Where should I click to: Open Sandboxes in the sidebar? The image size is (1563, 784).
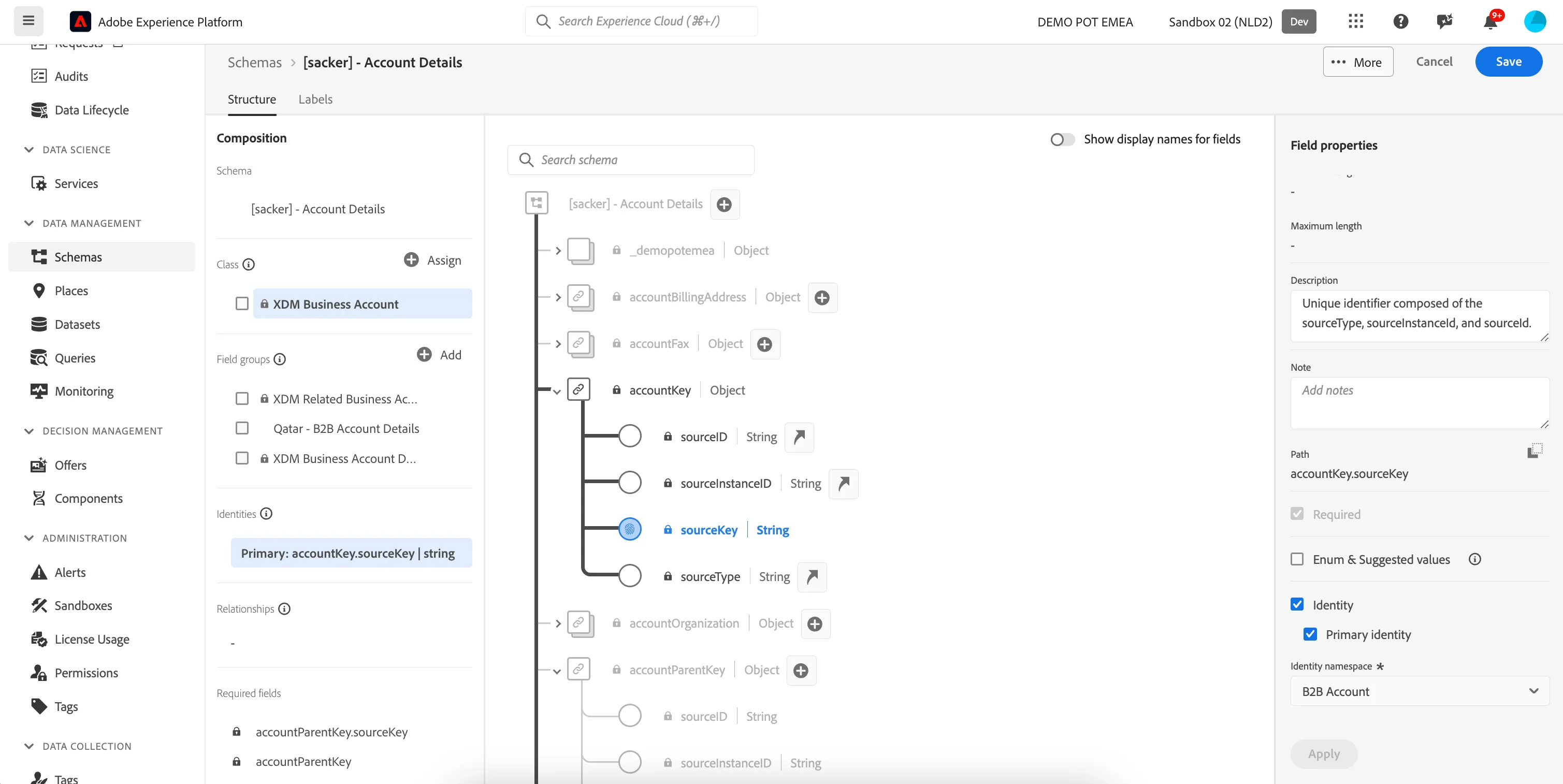pos(83,605)
